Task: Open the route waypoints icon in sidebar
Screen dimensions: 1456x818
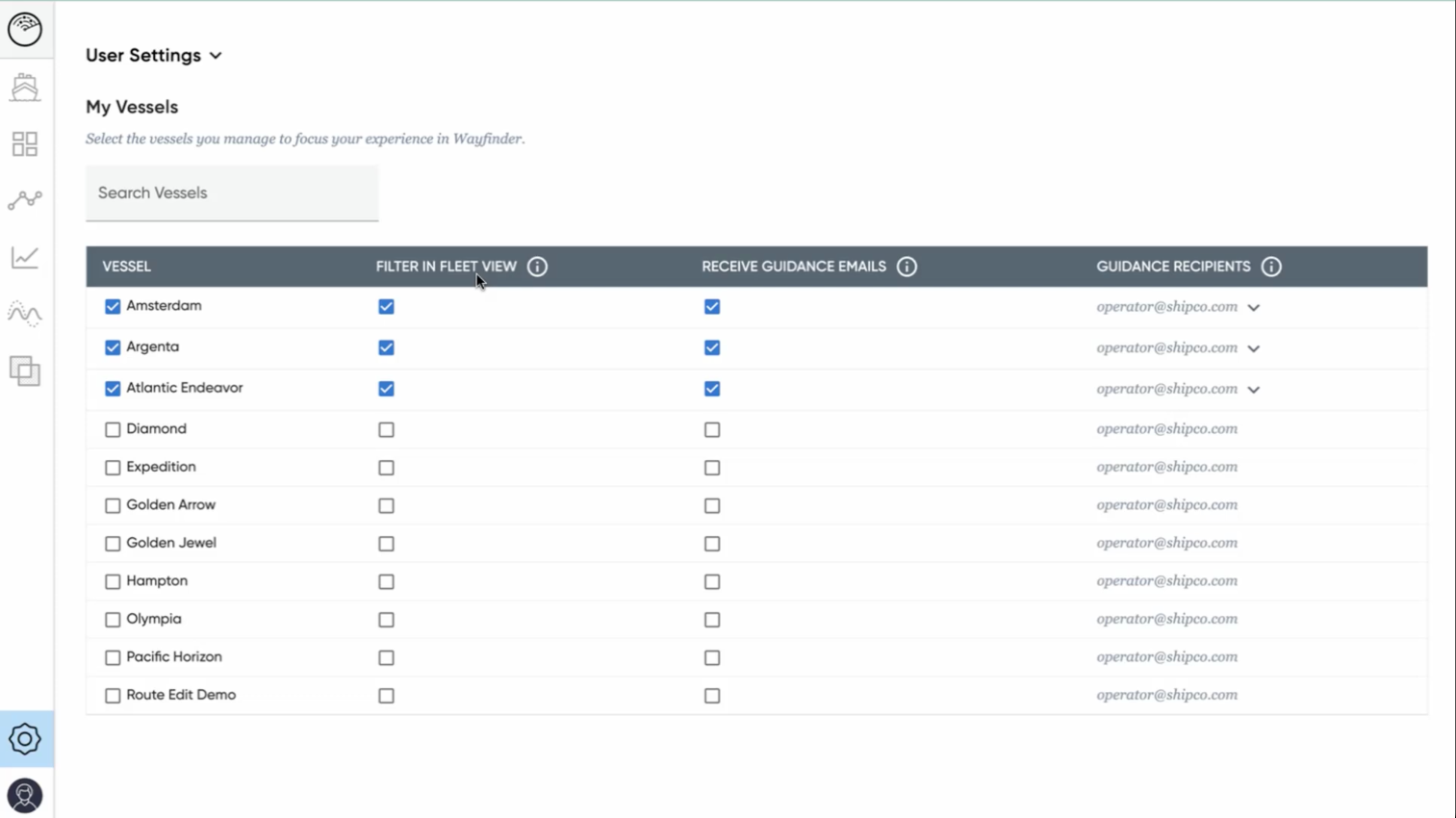Action: click(x=25, y=200)
